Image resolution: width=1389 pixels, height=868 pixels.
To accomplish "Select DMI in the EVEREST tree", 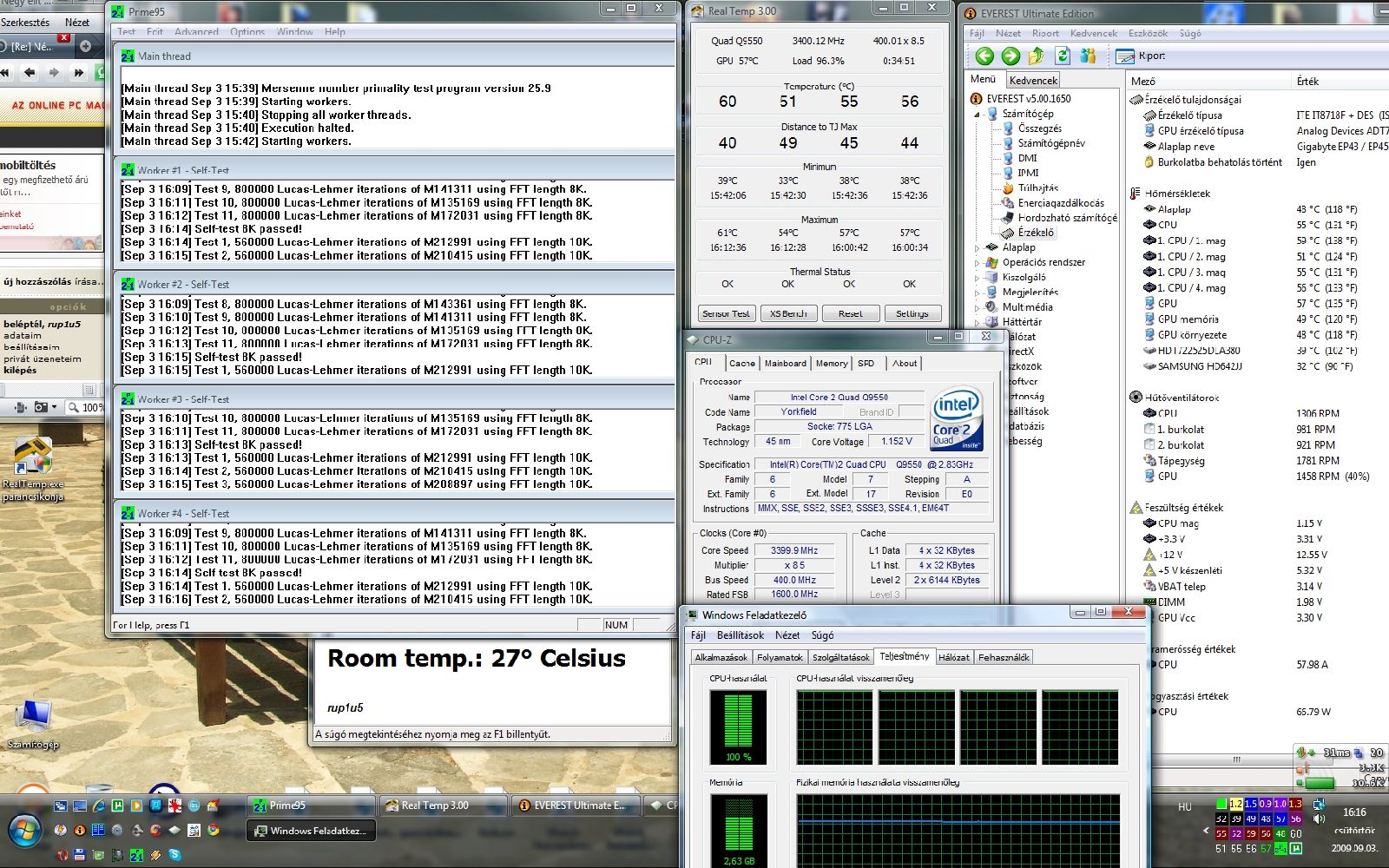I will click(1028, 158).
